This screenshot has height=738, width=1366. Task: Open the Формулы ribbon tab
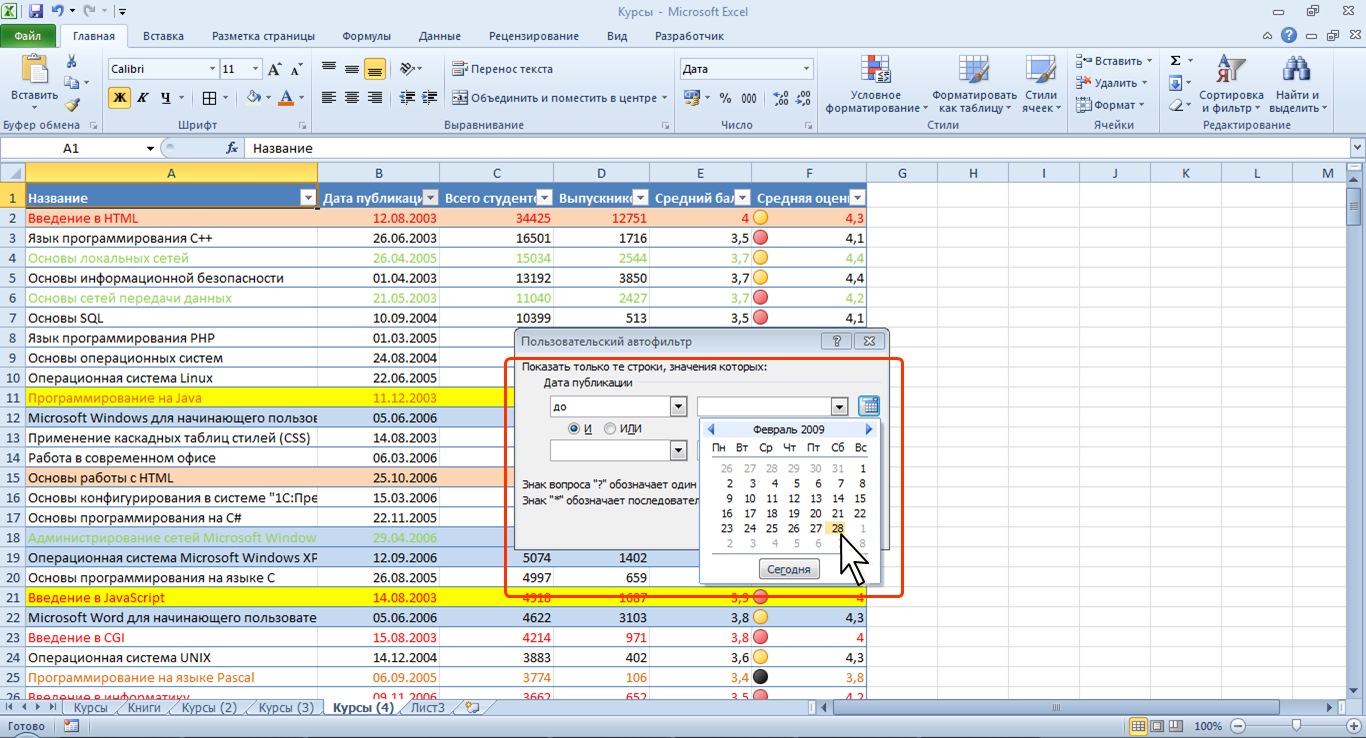(366, 36)
